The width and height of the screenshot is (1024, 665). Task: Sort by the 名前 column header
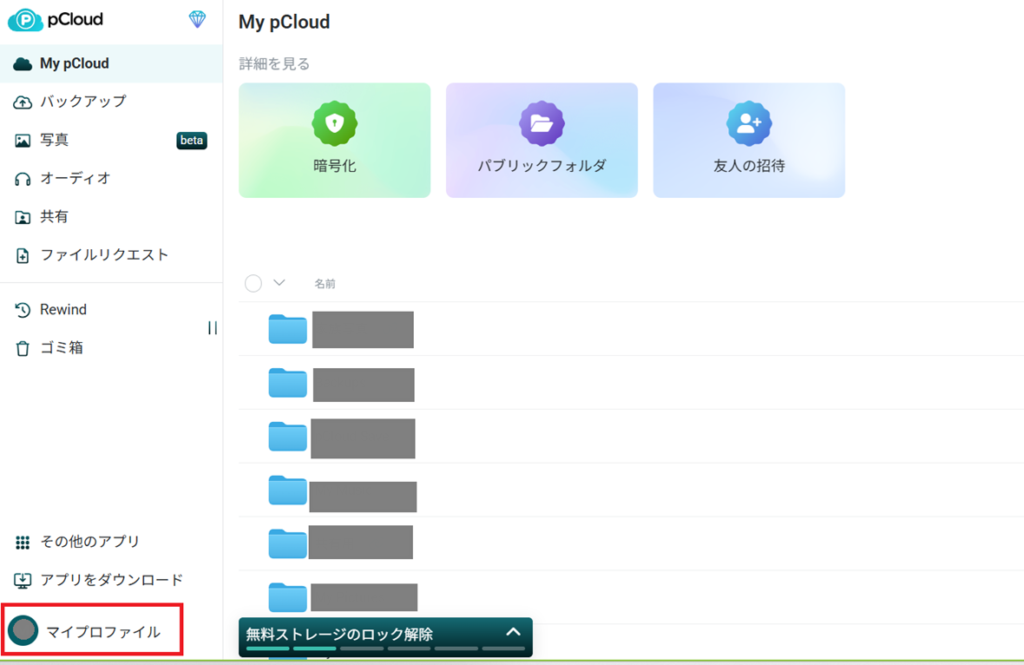[325, 284]
